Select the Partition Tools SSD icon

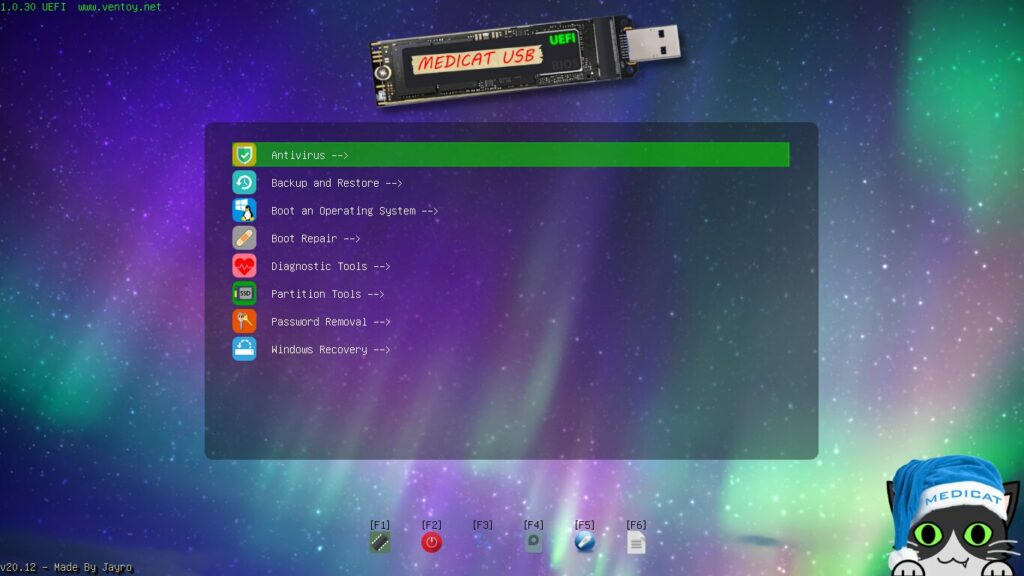pos(243,293)
